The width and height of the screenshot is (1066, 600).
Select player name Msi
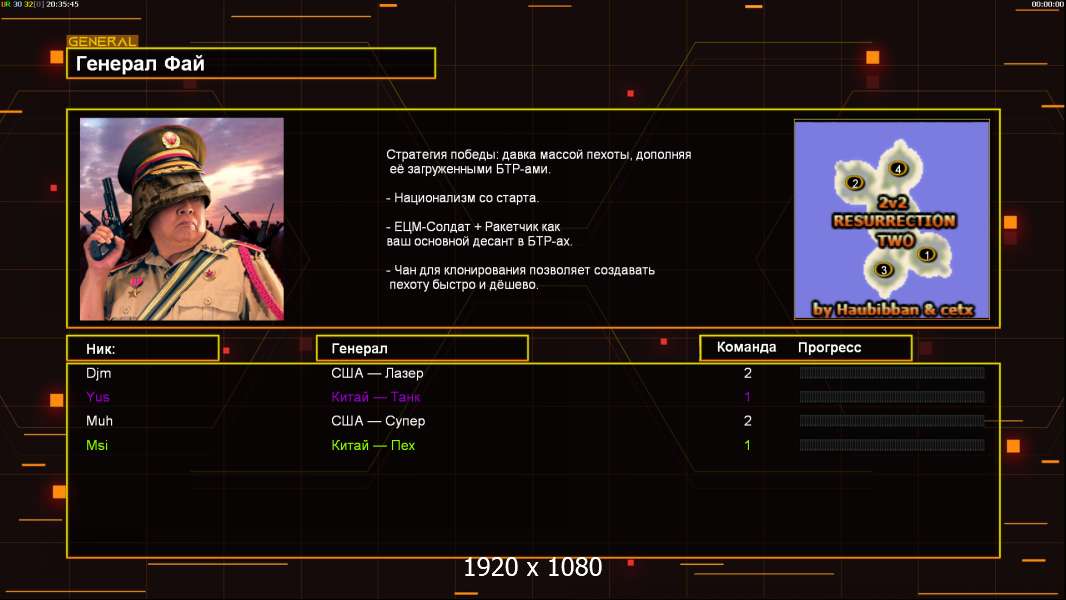[x=97, y=445]
